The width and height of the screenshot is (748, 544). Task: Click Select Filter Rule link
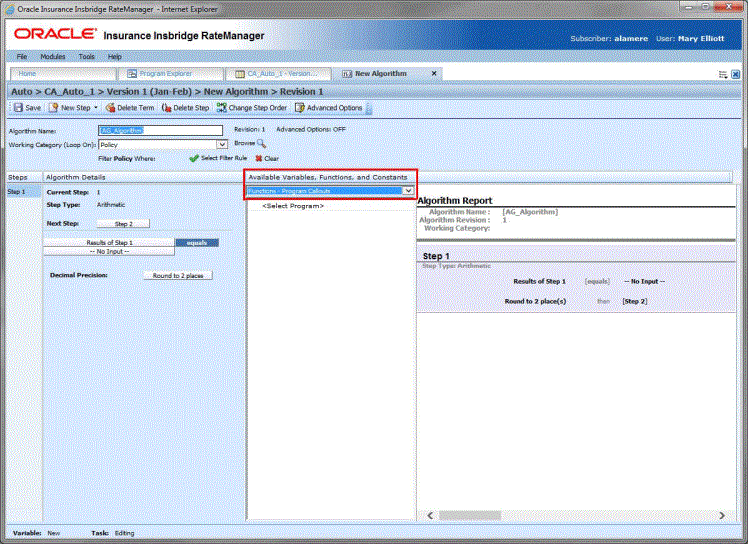tap(224, 158)
